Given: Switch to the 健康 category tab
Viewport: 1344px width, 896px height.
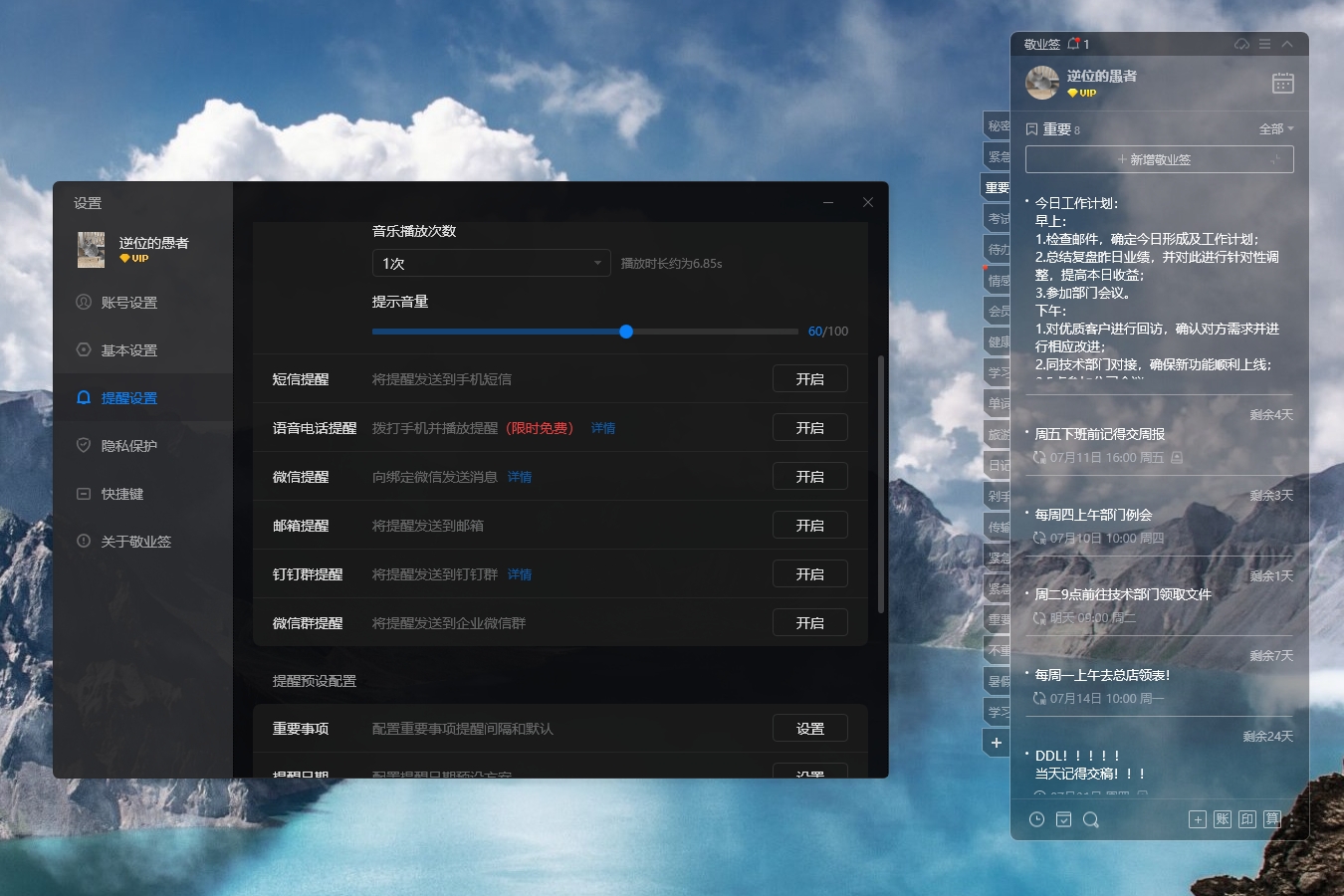Looking at the screenshot, I should coord(998,341).
